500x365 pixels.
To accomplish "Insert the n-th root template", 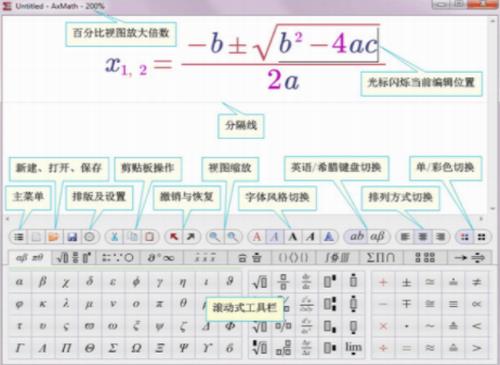I will click(x=260, y=348).
